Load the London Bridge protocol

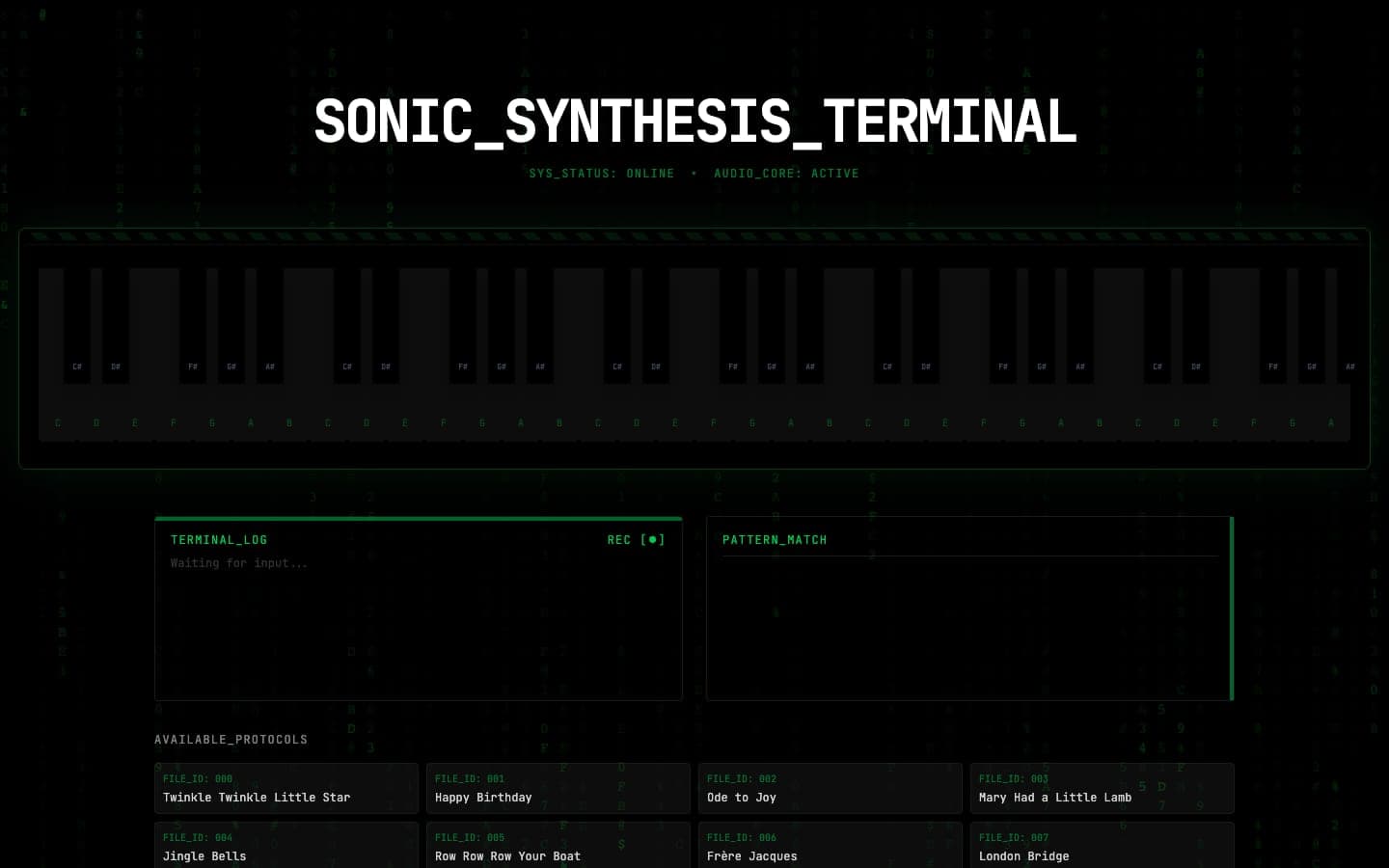(1103, 846)
